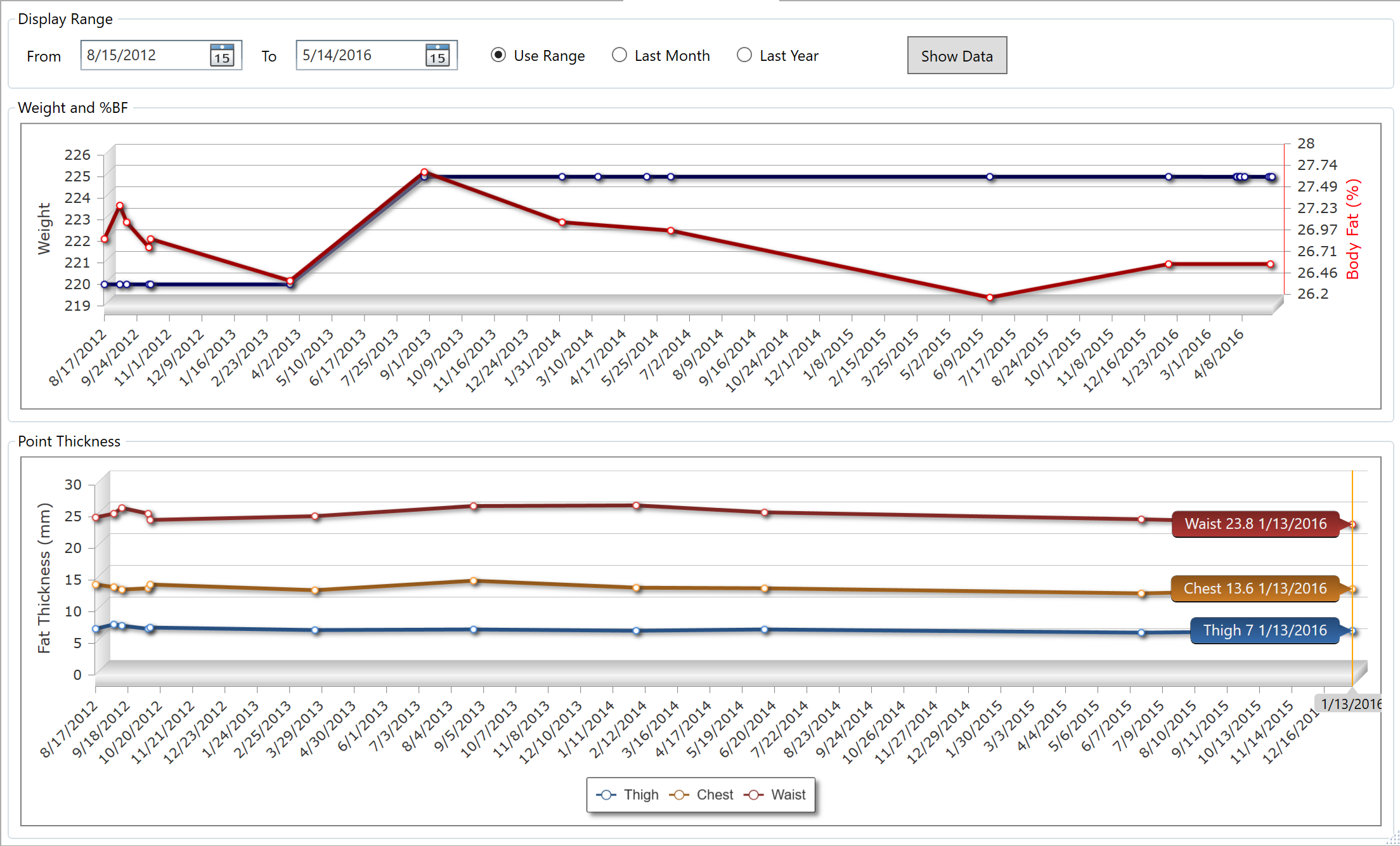Click the Body Fat (%) axis title
Viewport: 1400px width, 846px height.
coord(1352,229)
